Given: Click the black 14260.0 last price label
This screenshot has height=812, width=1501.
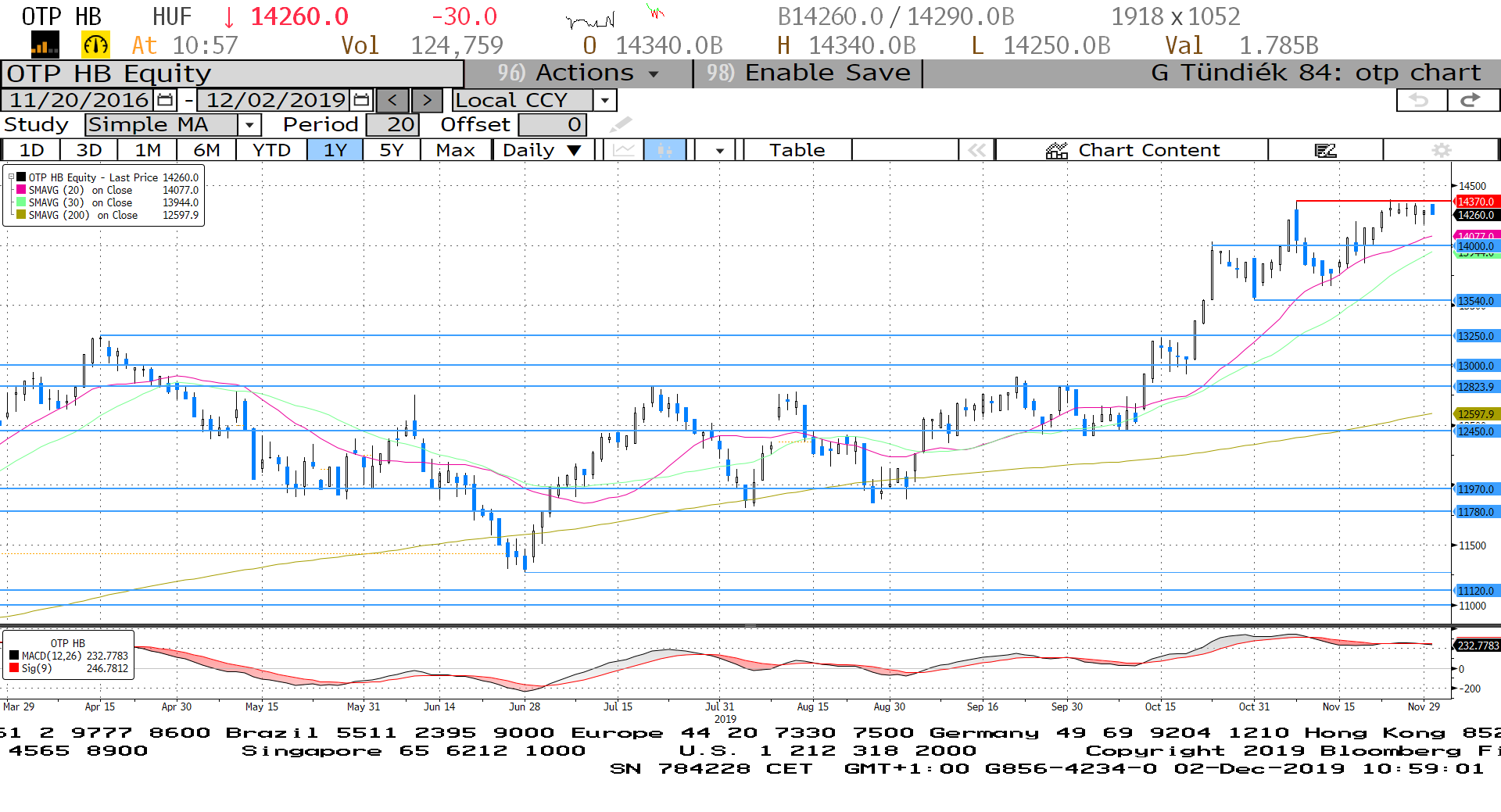Looking at the screenshot, I should click(1476, 215).
